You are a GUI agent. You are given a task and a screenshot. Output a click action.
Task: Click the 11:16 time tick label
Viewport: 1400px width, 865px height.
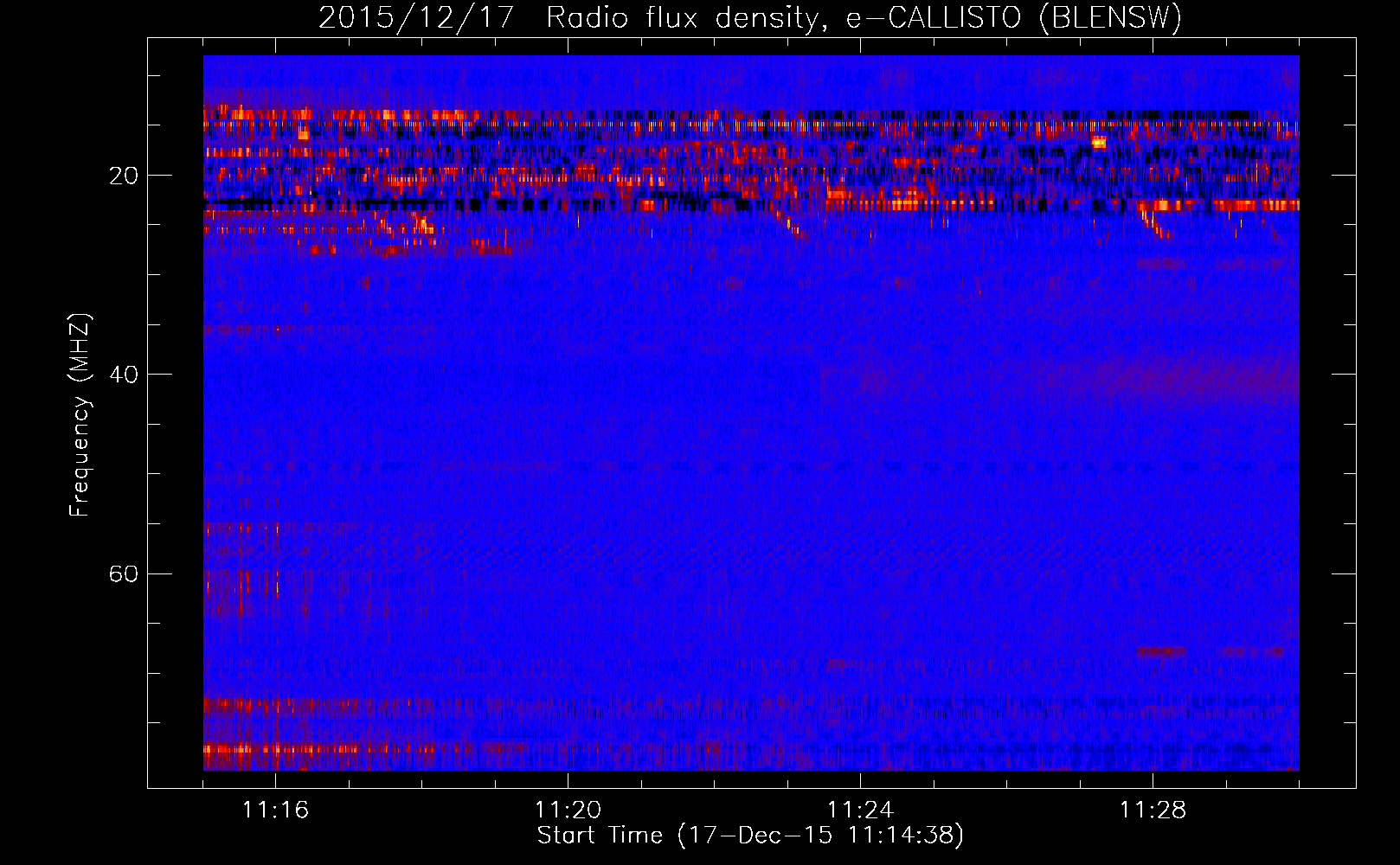click(x=275, y=811)
